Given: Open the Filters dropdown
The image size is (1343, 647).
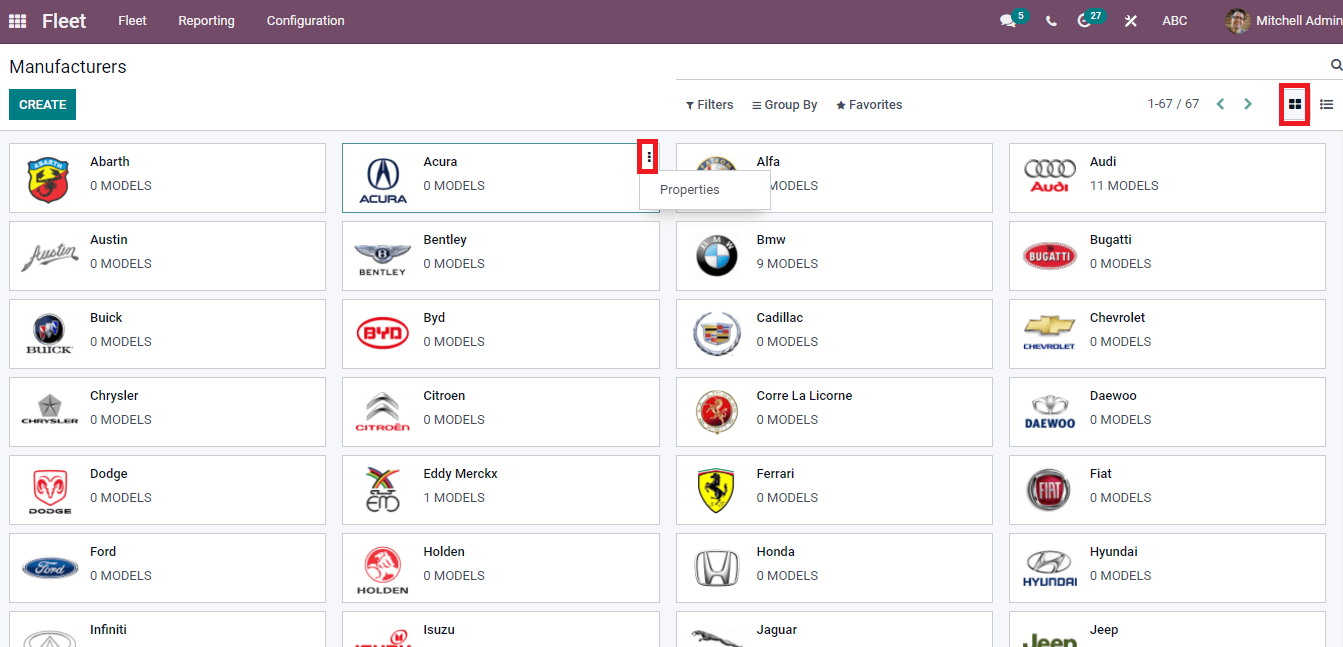Looking at the screenshot, I should coord(709,105).
